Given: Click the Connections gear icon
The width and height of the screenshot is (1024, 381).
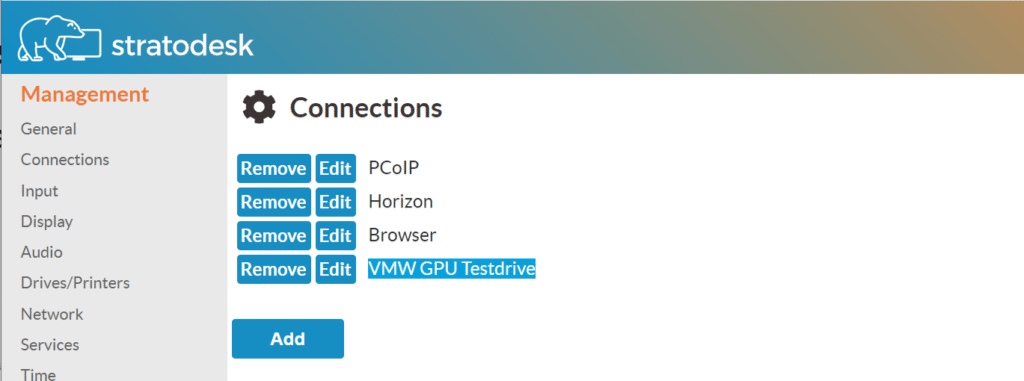Looking at the screenshot, I should [259, 108].
